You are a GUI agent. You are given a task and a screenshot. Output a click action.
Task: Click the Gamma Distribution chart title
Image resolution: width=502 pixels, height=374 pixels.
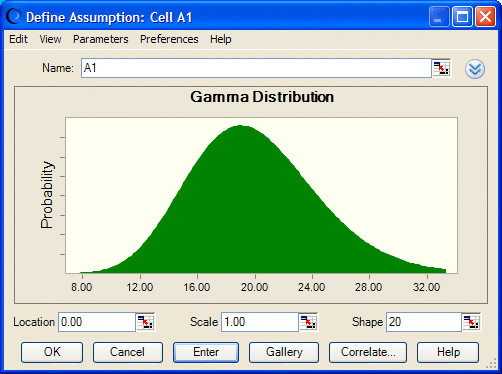(262, 97)
